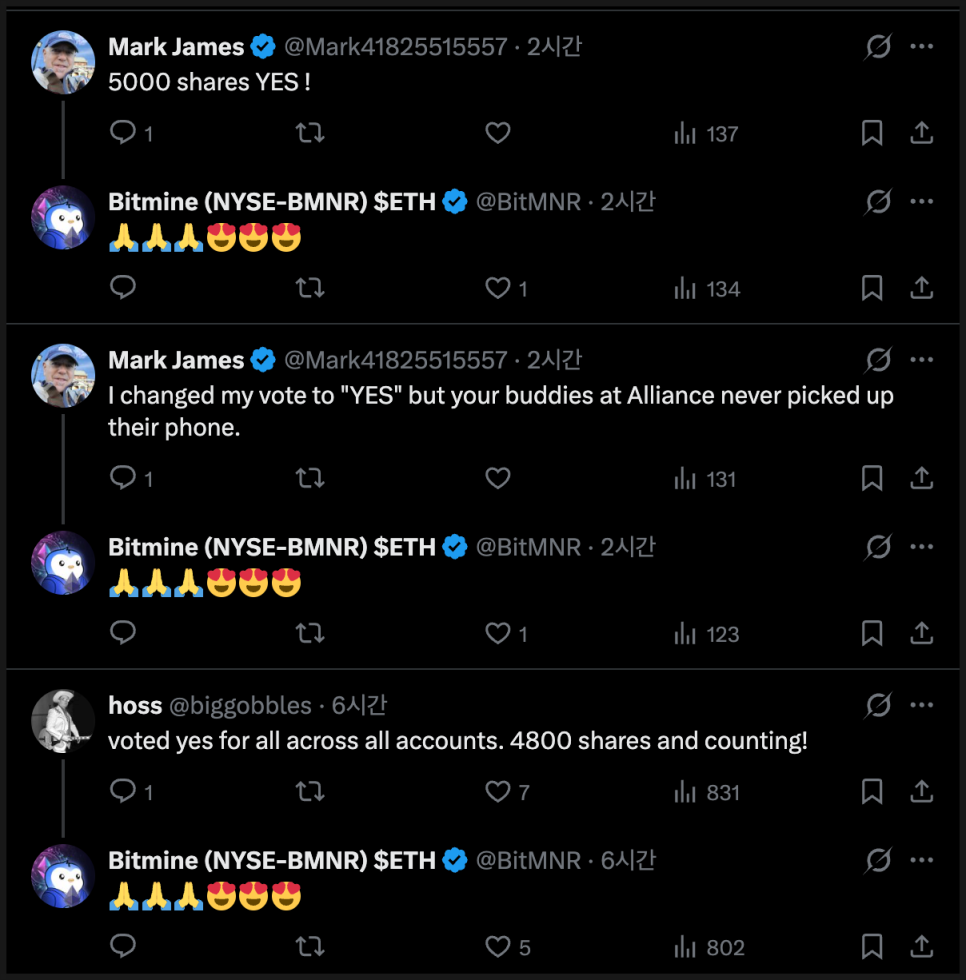Reply to Mark James's "5000 shares YES" post
This screenshot has height=980, width=966.
point(123,133)
